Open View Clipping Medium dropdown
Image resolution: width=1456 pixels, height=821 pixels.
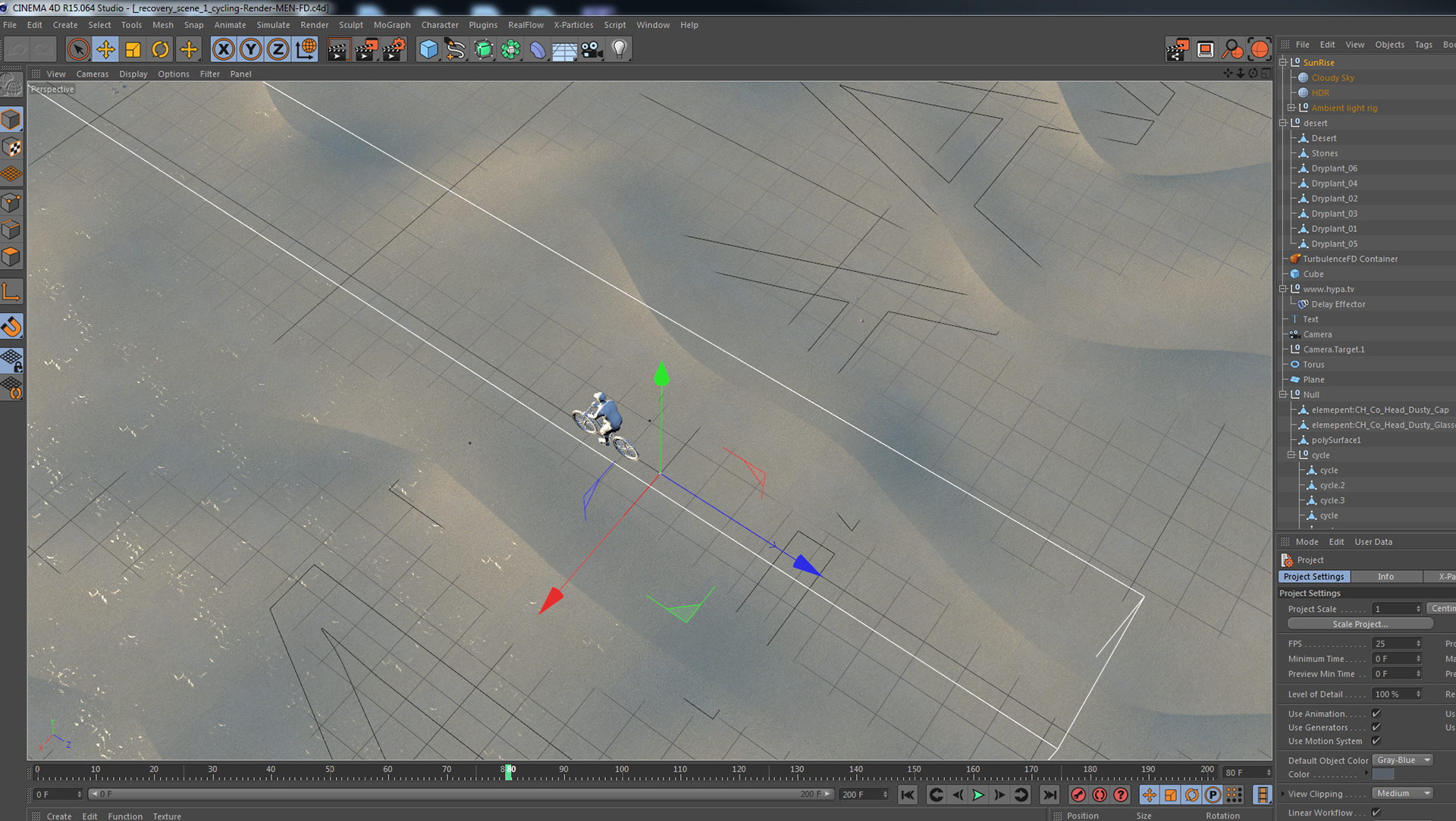pos(1403,794)
